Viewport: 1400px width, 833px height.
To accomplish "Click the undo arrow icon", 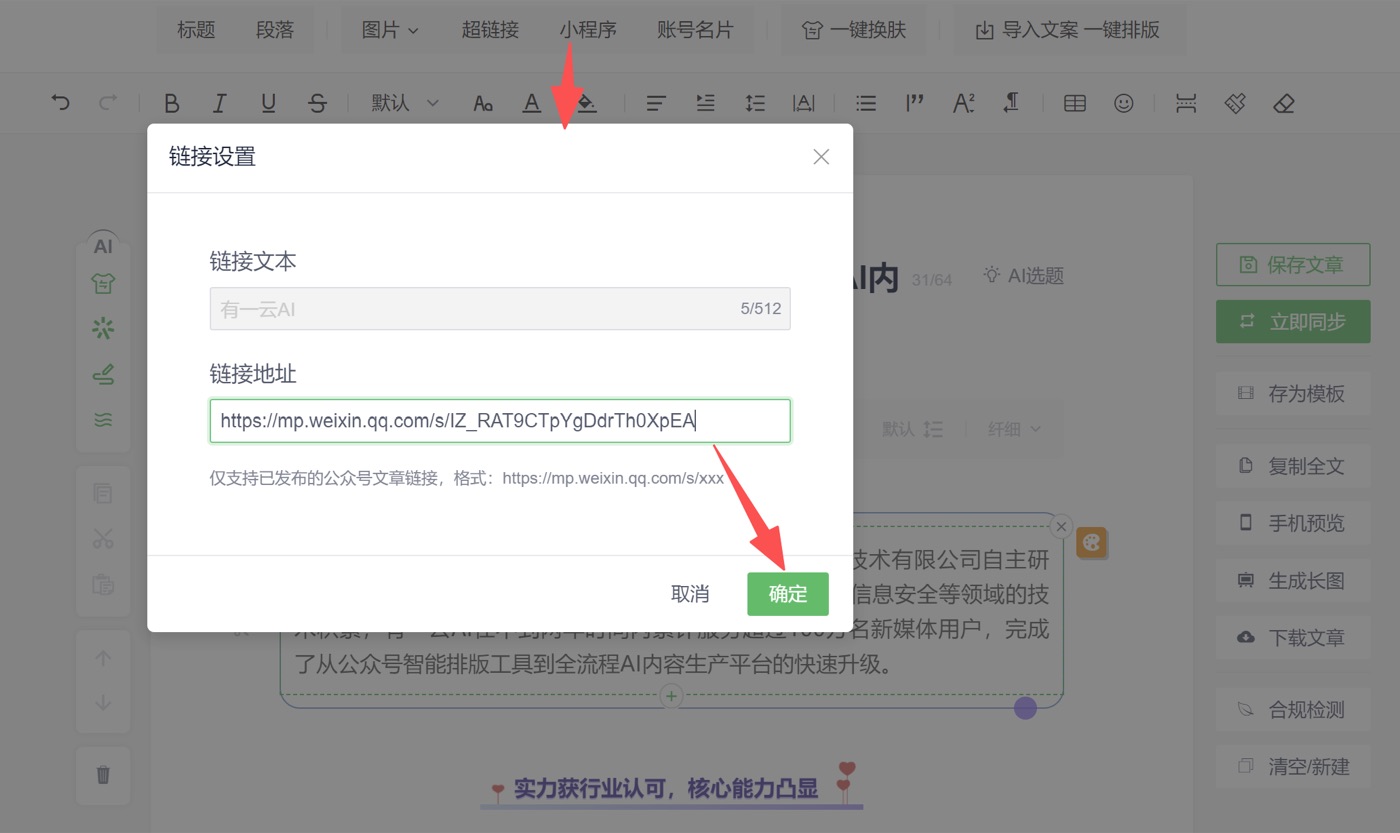I will 61,102.
